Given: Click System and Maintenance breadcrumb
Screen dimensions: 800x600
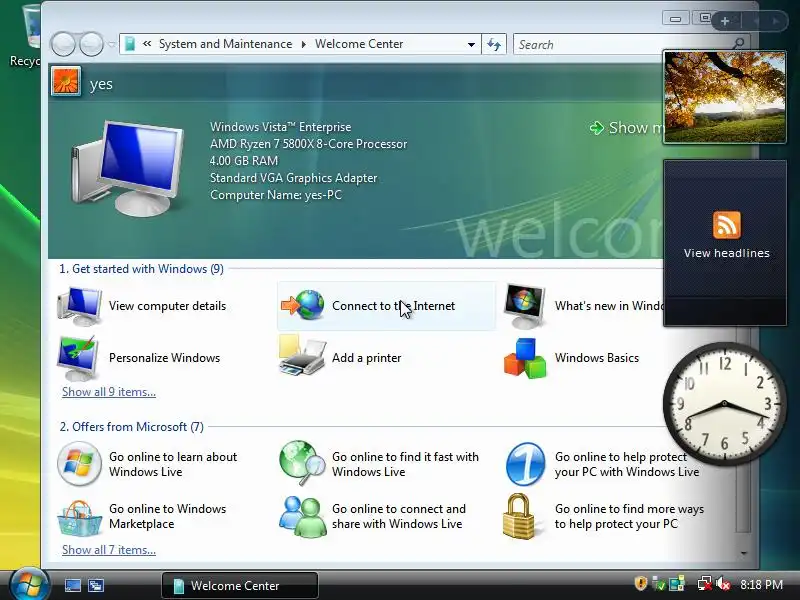Looking at the screenshot, I should click(x=226, y=44).
